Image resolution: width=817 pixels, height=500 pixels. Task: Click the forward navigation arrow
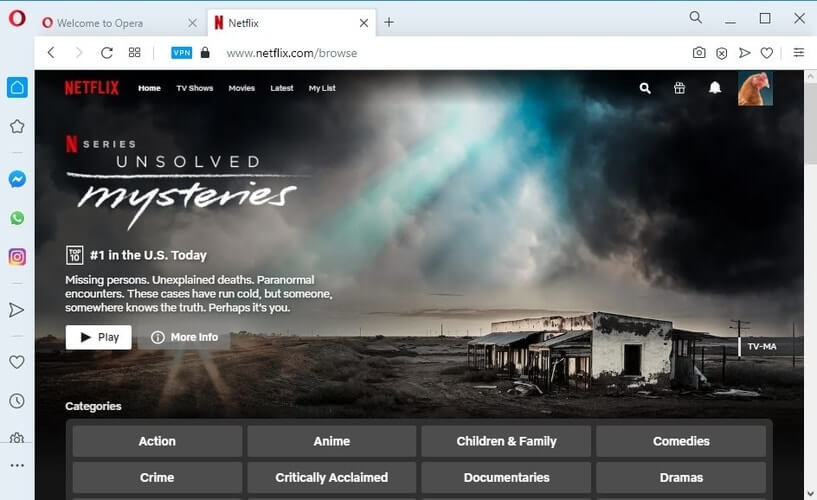tap(78, 53)
